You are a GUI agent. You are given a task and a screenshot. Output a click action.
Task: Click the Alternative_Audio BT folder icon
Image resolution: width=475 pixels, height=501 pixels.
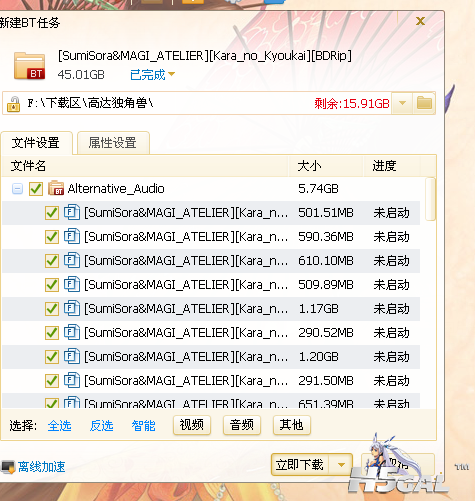56,188
